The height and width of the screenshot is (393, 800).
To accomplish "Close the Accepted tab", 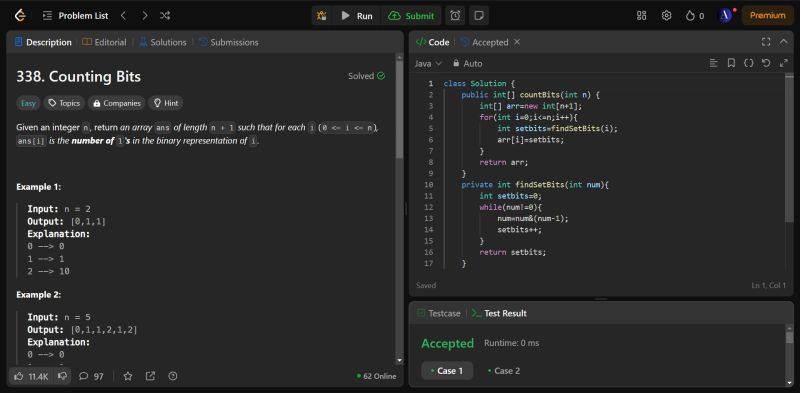I will pyautogui.click(x=517, y=42).
